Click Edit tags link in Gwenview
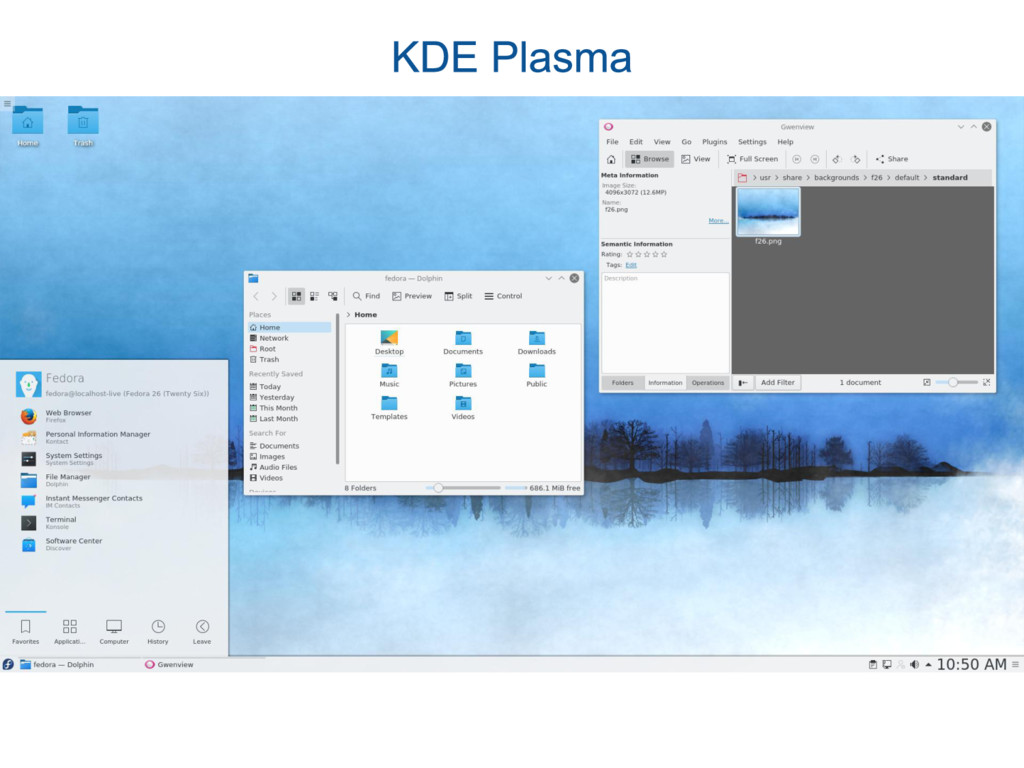 coord(631,265)
